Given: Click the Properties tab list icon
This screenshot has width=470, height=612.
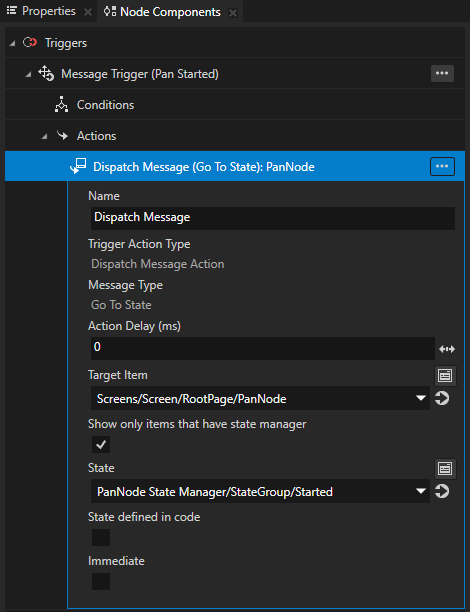Looking at the screenshot, I should click(12, 11).
